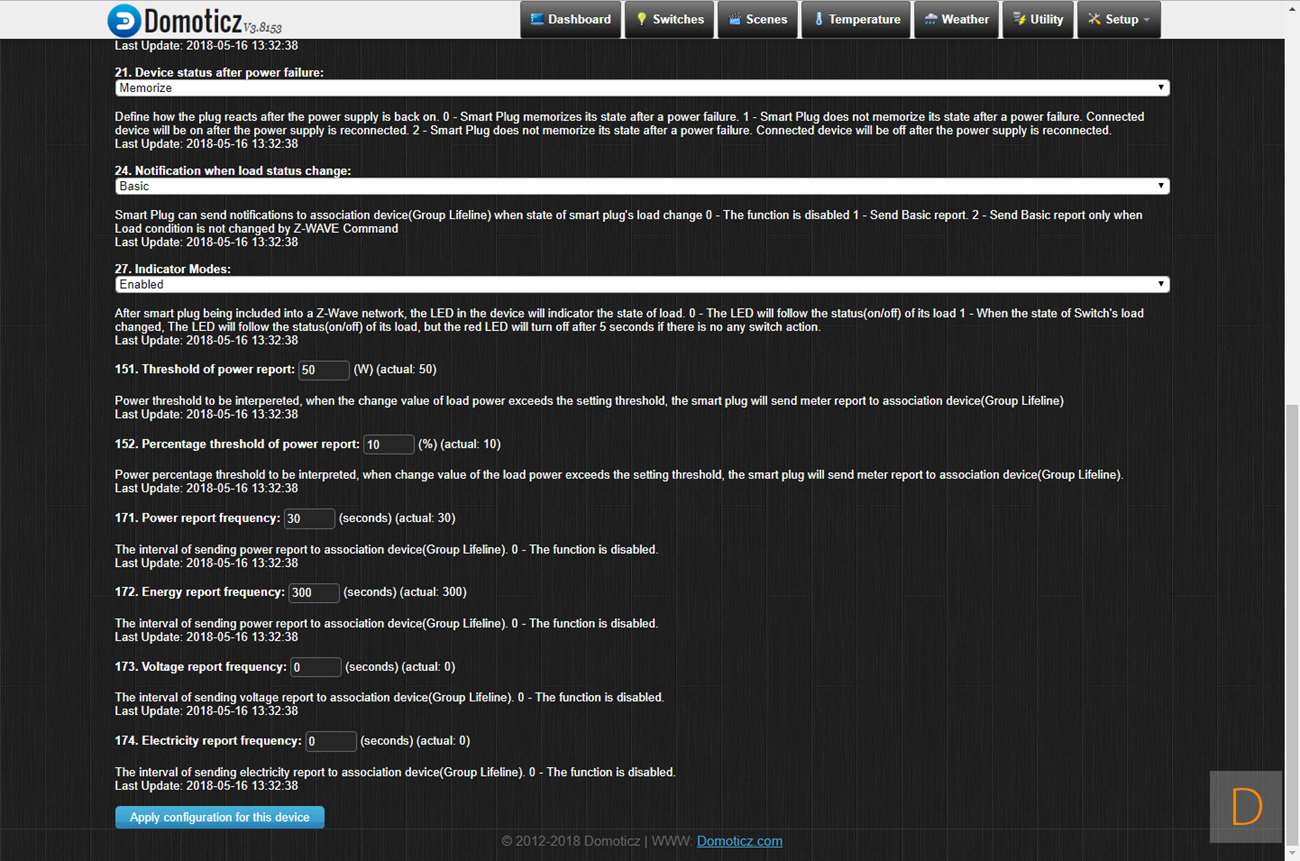Click 'Define how the plug reacts' description
The width and height of the screenshot is (1300, 861).
point(630,124)
